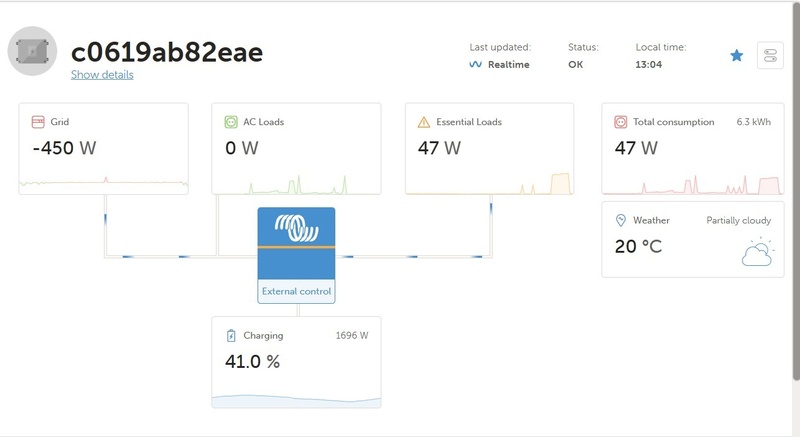Click the Total consumption card title

pyautogui.click(x=673, y=122)
